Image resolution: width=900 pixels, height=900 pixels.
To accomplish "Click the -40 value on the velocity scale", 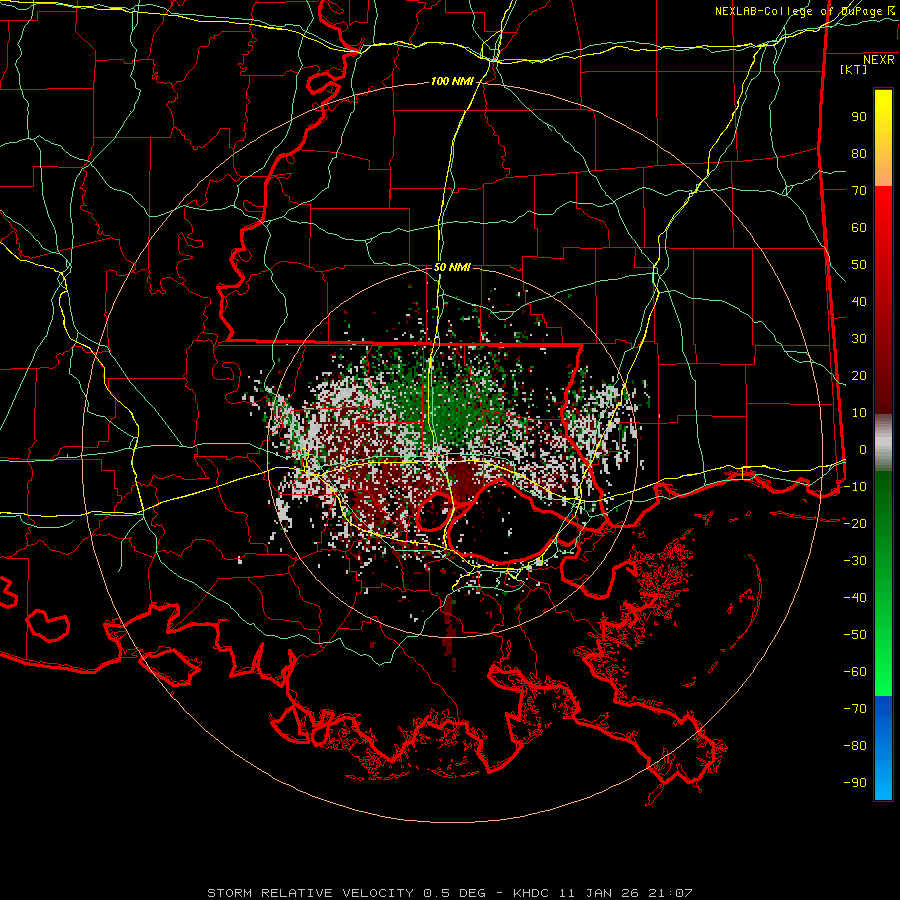I will coord(855,598).
